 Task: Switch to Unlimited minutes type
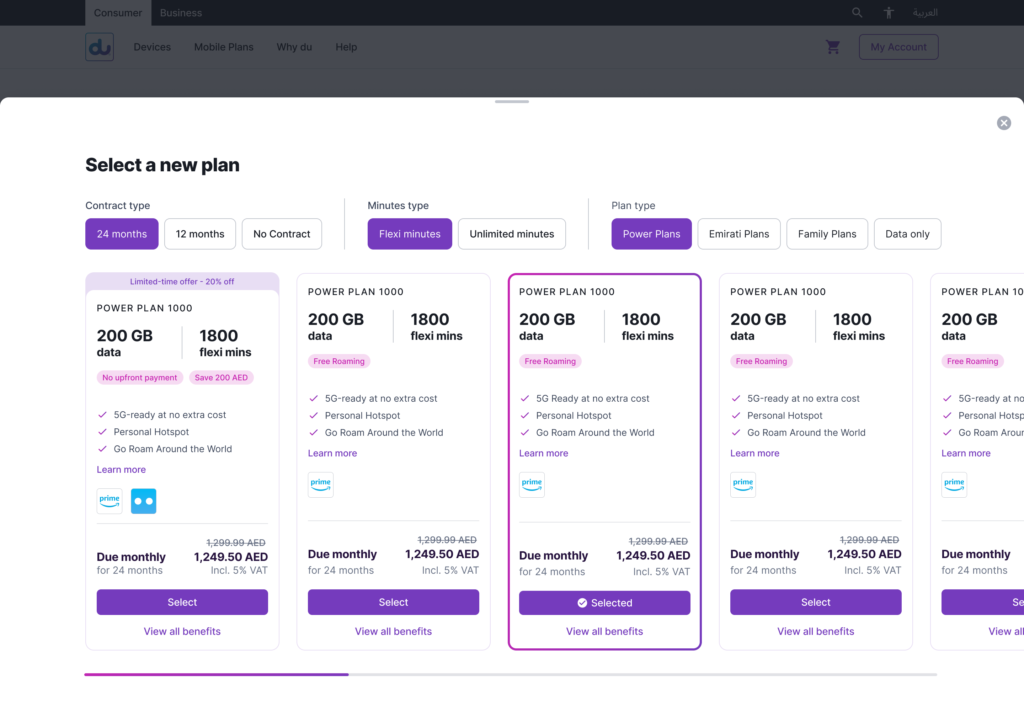pyautogui.click(x=512, y=234)
